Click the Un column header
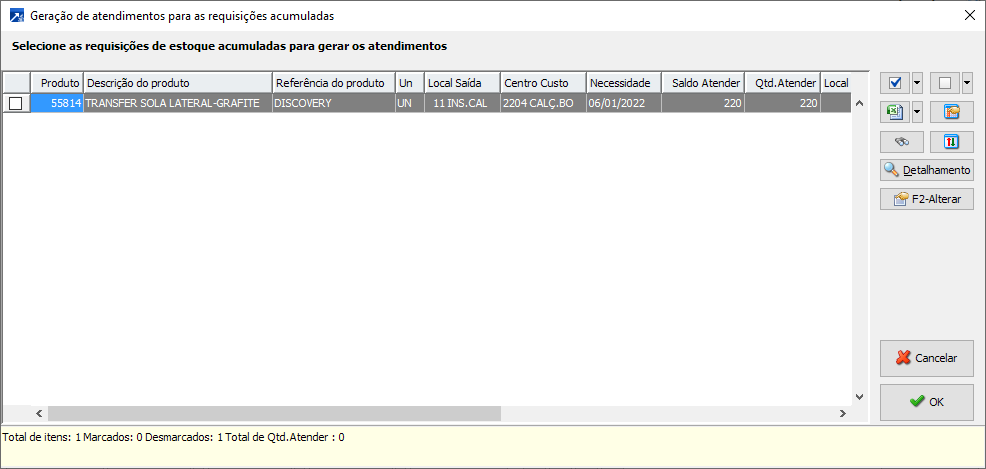The height and width of the screenshot is (469, 986). coord(409,83)
